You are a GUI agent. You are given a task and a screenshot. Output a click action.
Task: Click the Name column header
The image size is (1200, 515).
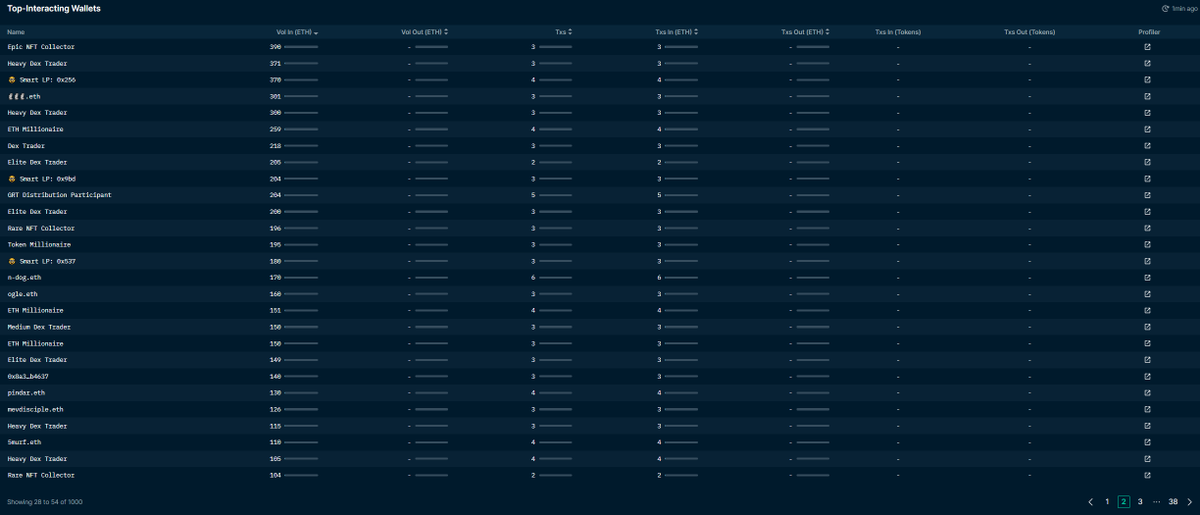click(x=16, y=32)
